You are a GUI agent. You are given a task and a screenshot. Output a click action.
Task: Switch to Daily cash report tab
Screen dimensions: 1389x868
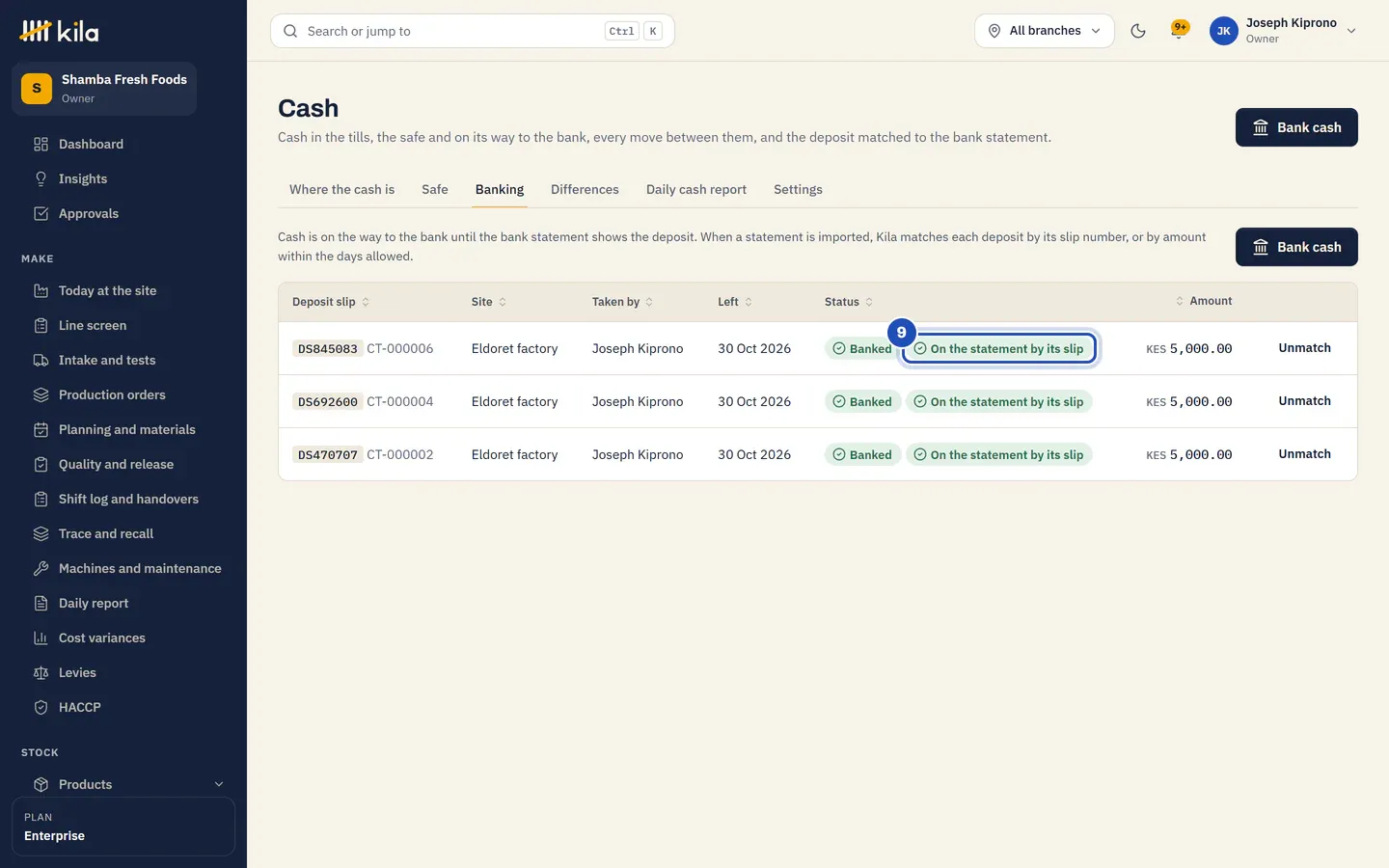pyautogui.click(x=696, y=189)
